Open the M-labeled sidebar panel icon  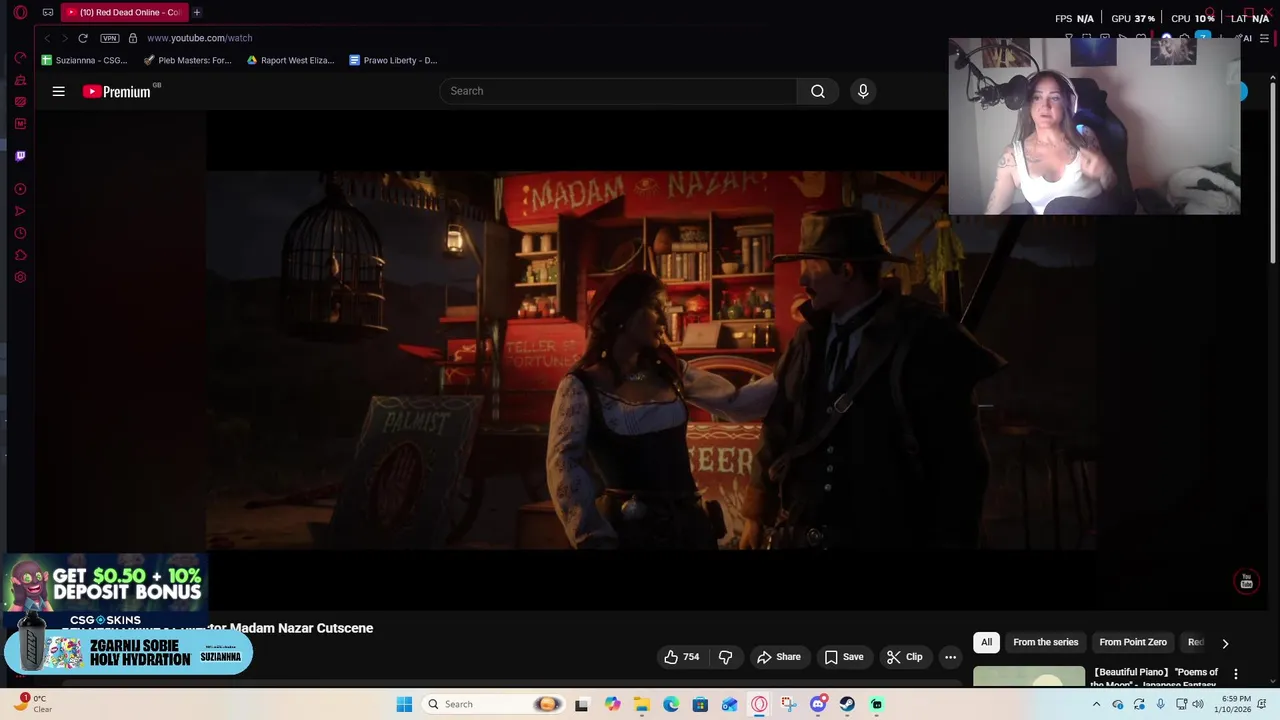[20, 124]
